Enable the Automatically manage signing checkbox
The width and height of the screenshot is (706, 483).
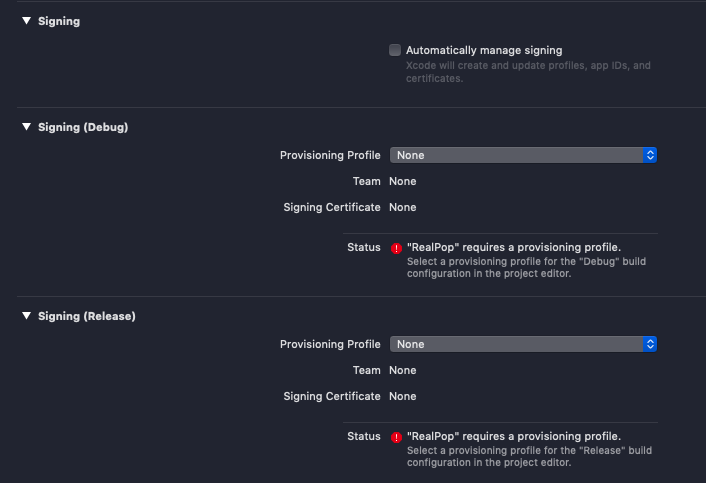[395, 50]
